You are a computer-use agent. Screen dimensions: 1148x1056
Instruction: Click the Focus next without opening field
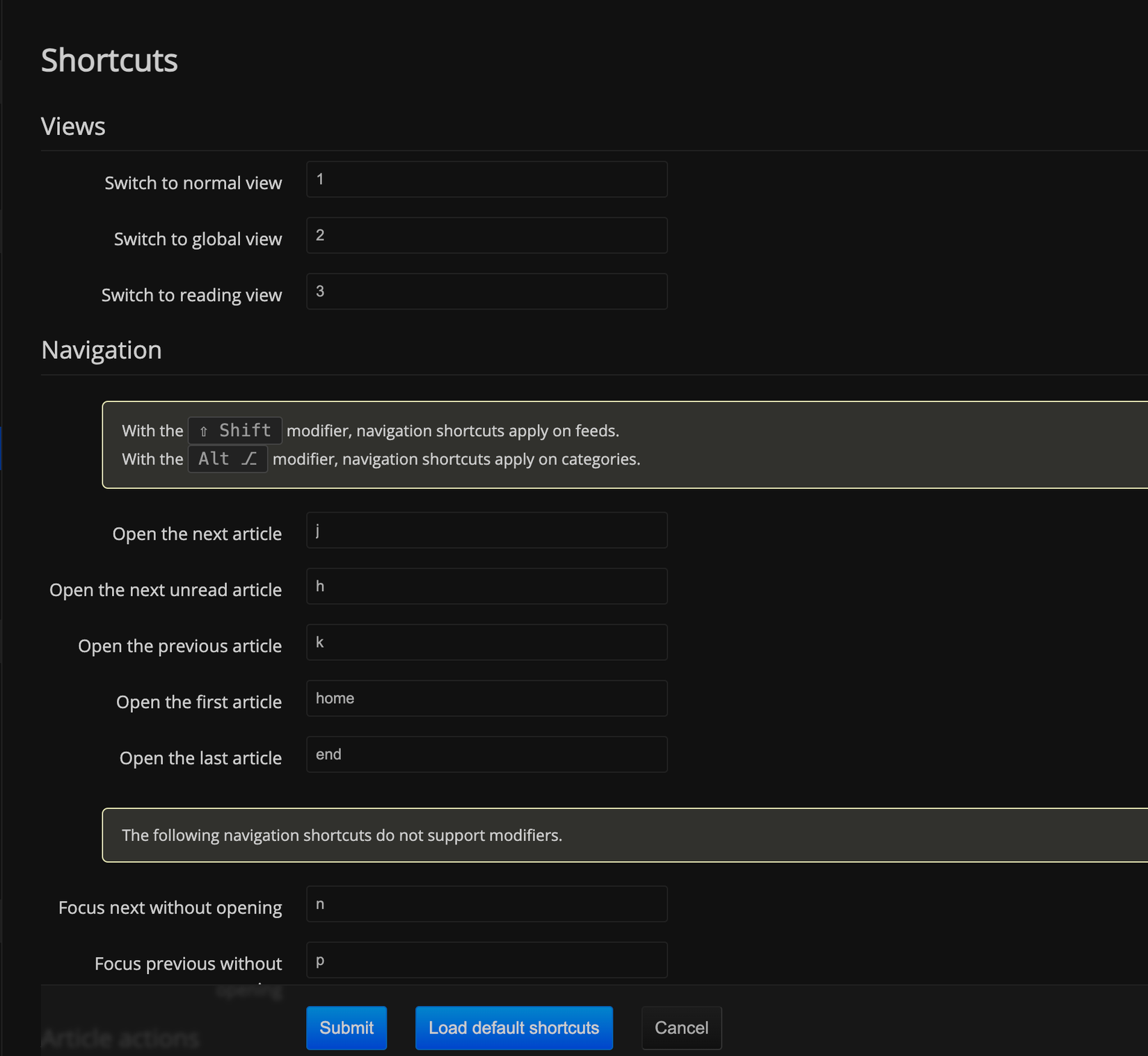(487, 904)
